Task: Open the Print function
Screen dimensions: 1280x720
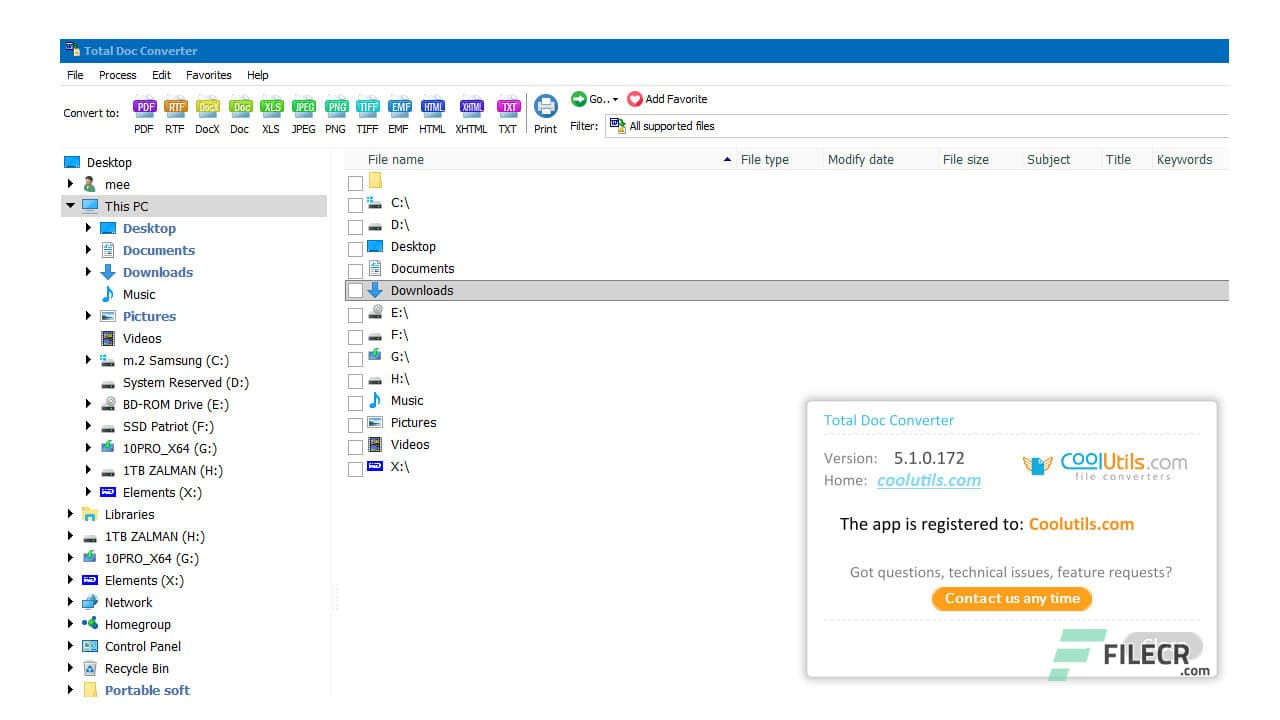Action: [x=545, y=107]
